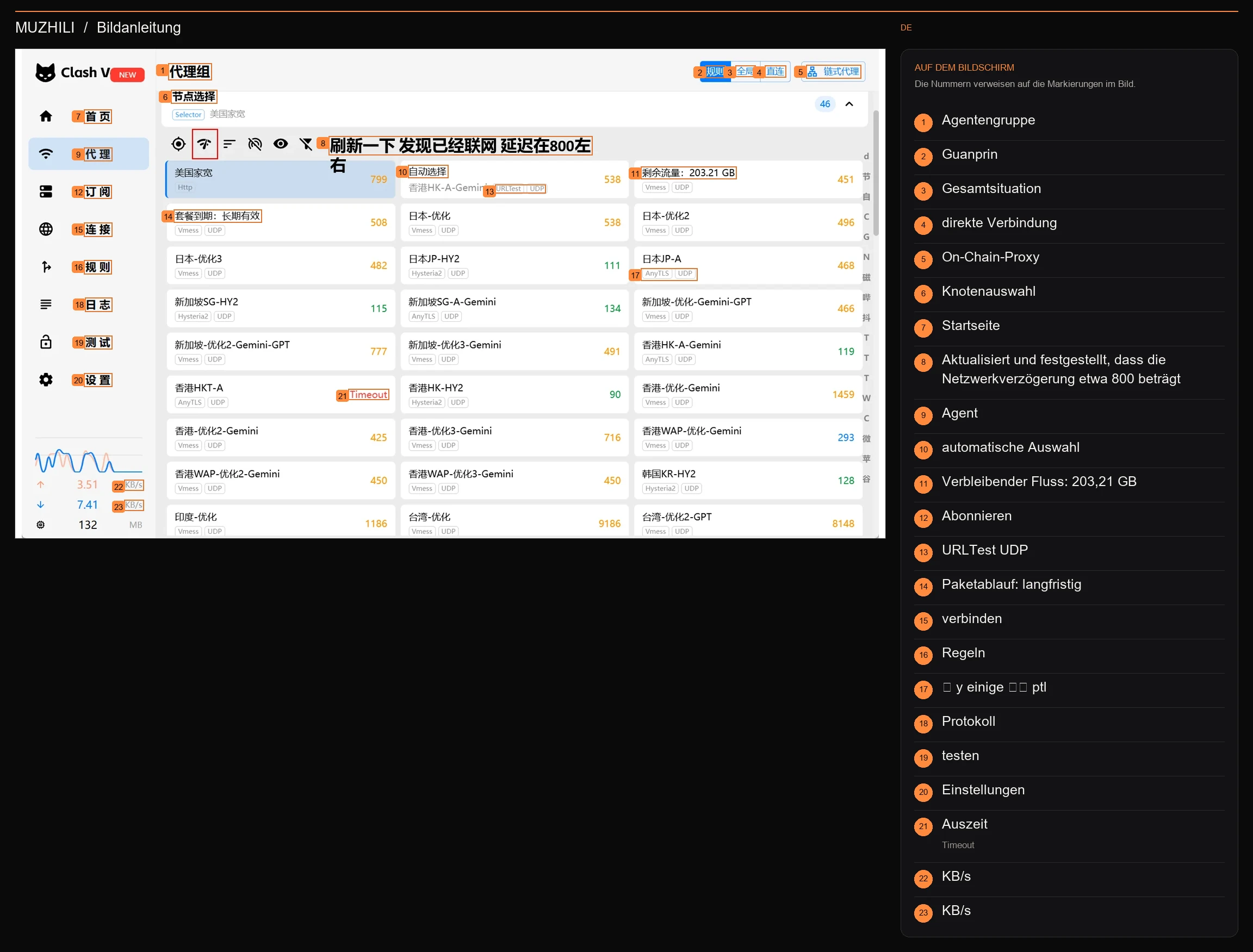
Task: Select the 美国家宽 node card
Action: coord(281,179)
